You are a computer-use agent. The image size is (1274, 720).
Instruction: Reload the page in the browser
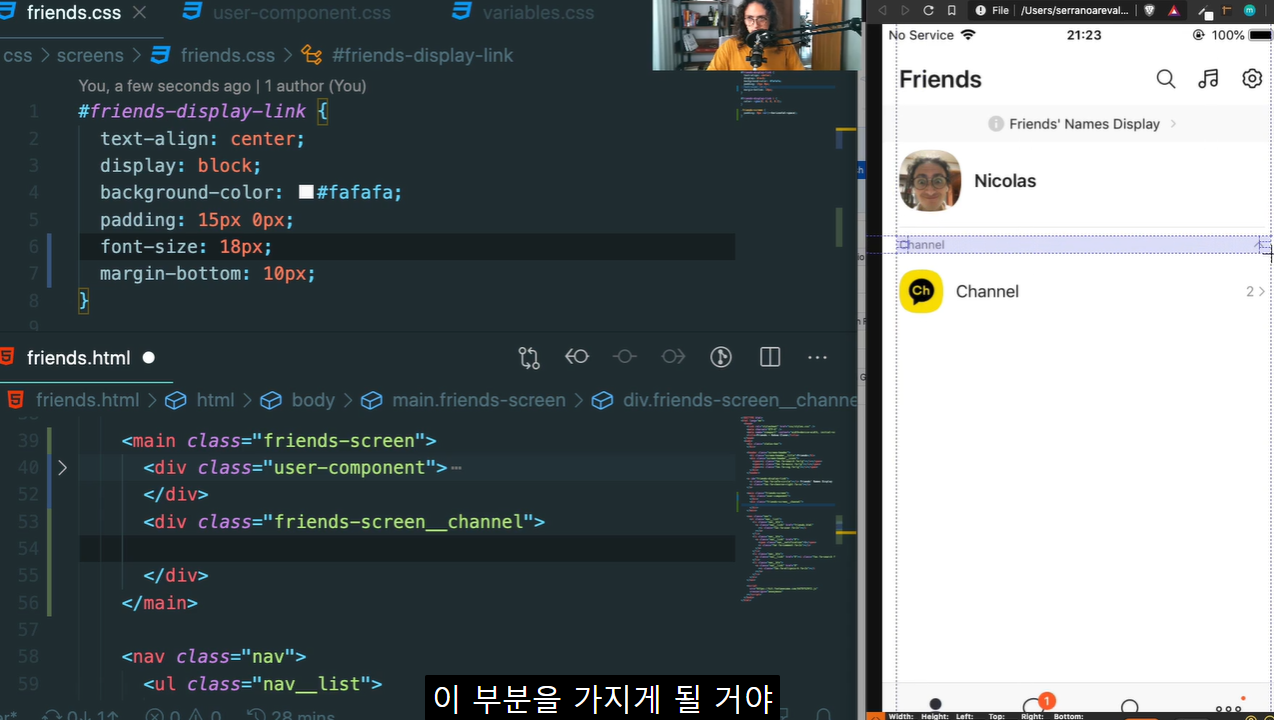pyautogui.click(x=928, y=10)
